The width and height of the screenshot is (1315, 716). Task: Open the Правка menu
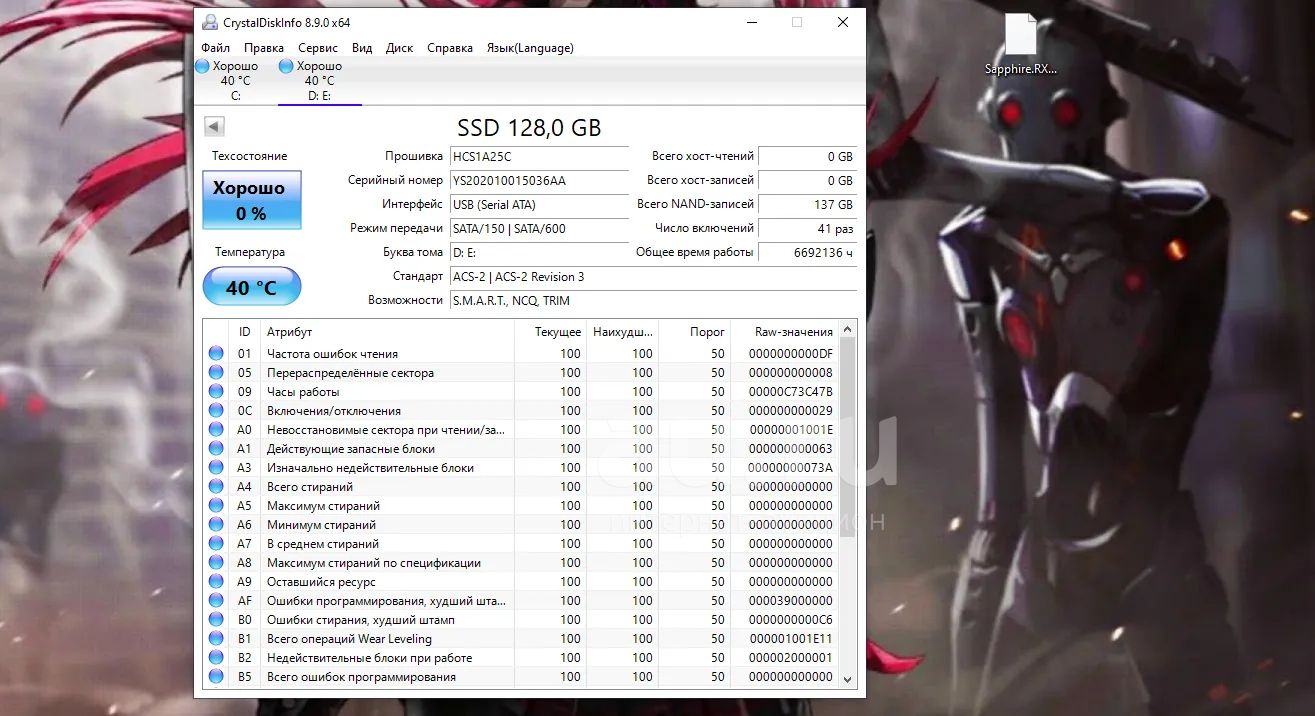point(264,47)
